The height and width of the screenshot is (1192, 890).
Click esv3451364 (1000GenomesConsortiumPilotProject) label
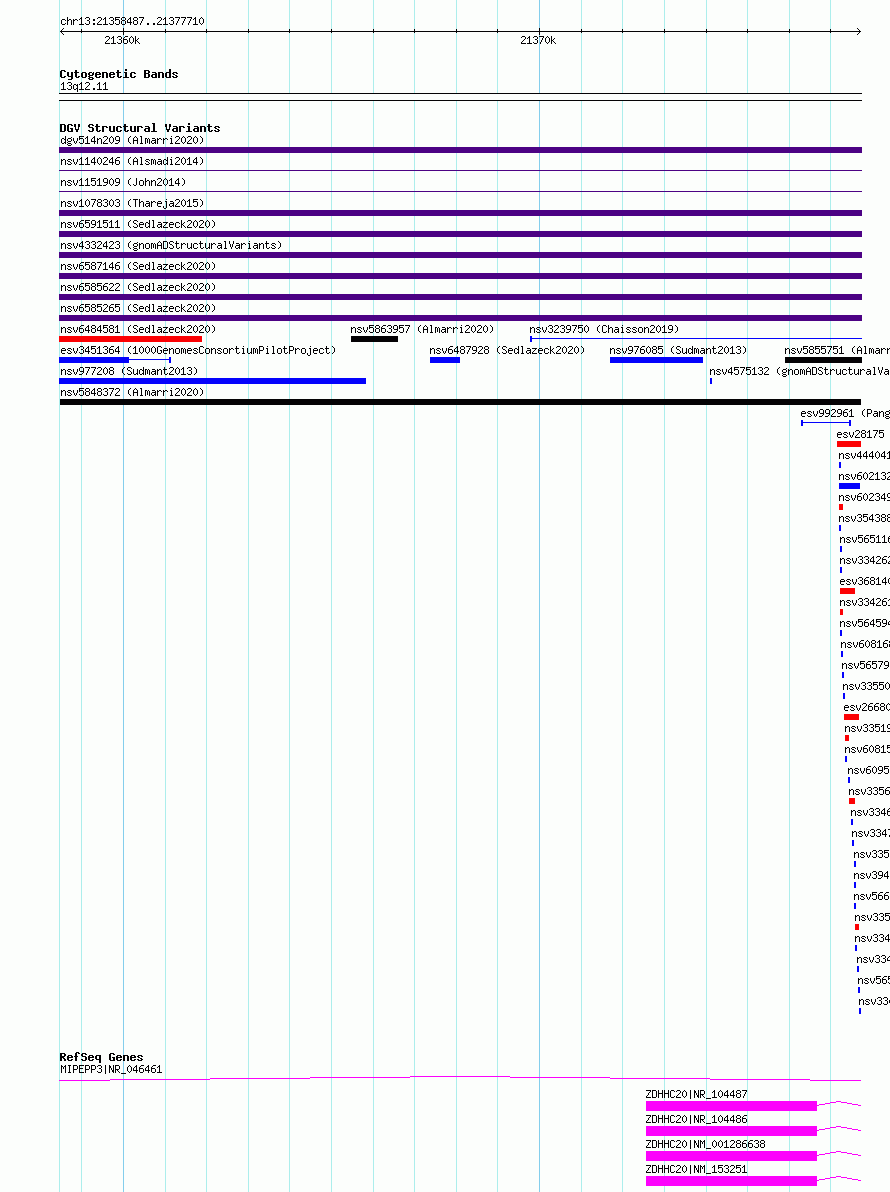pos(198,350)
